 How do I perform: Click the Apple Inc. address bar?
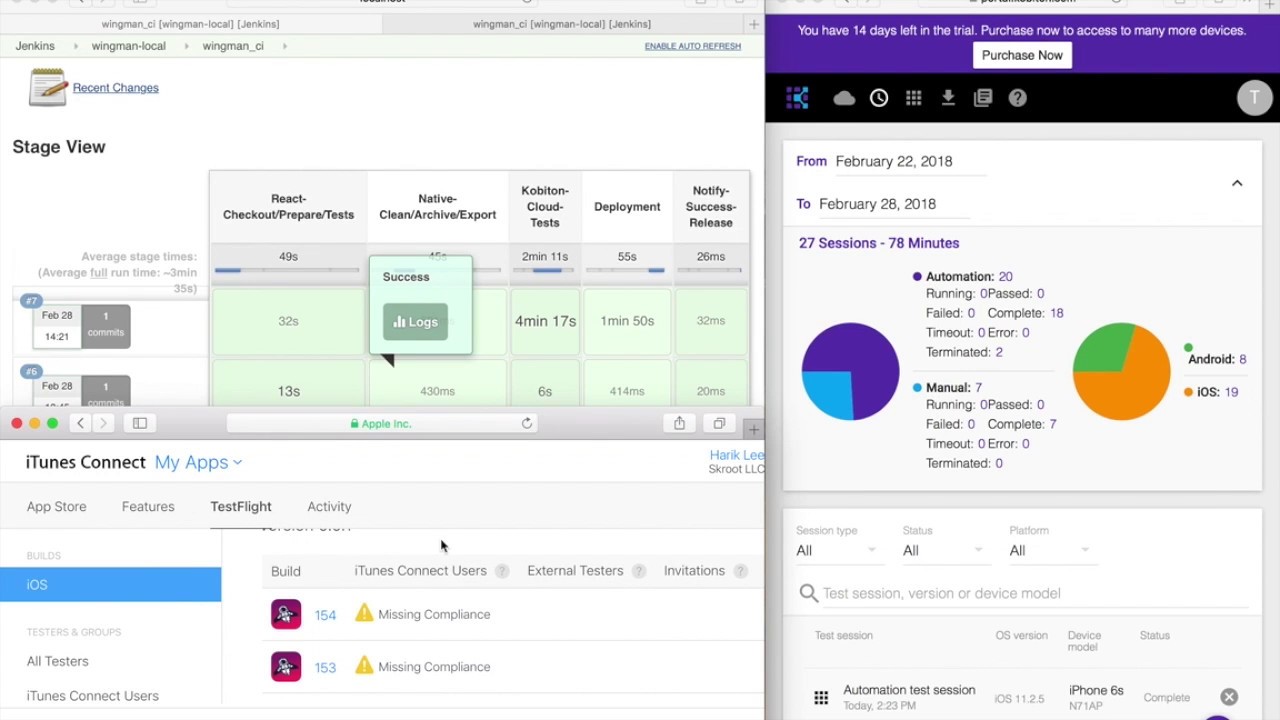381,424
